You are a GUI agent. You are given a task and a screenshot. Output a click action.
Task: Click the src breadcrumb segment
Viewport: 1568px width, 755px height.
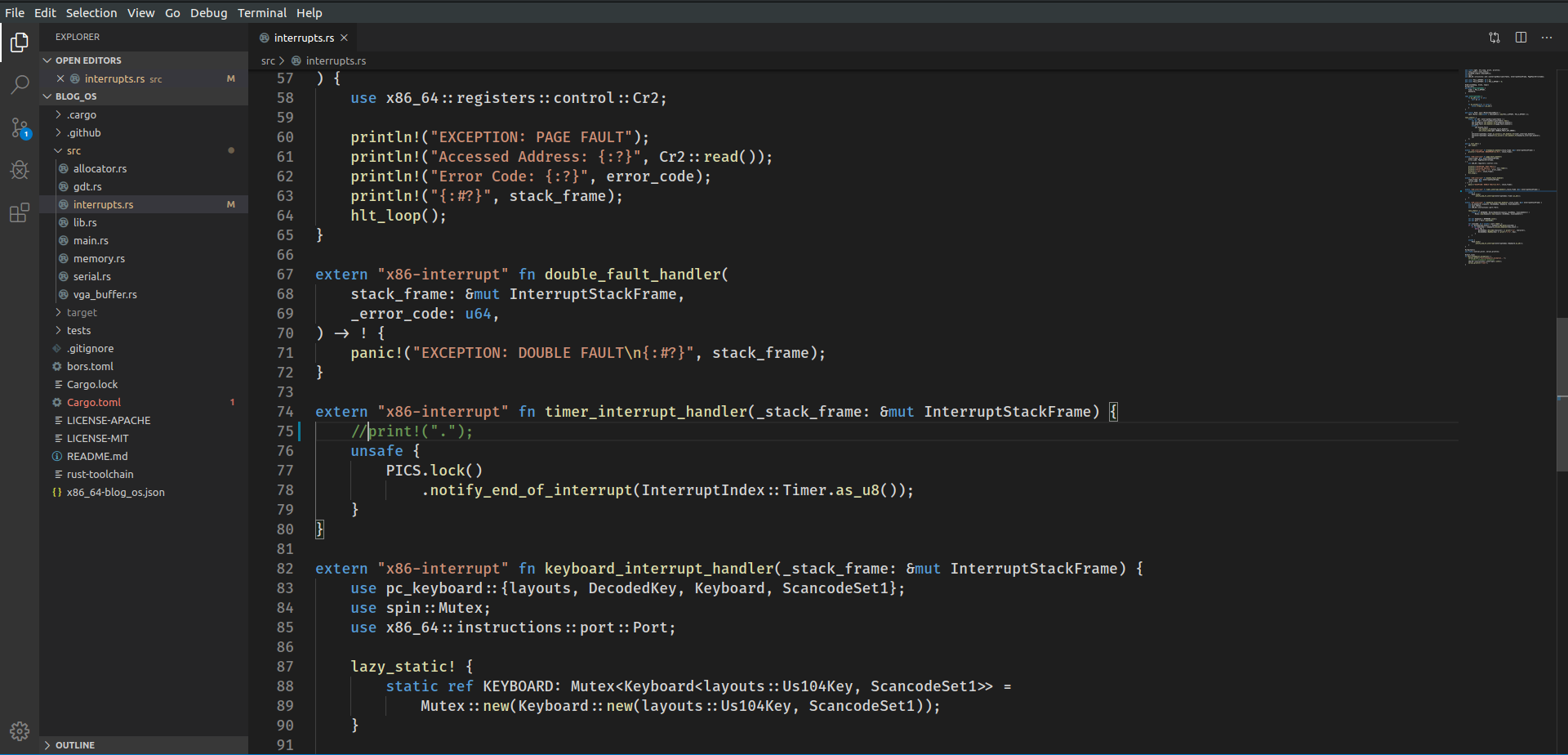coord(268,60)
